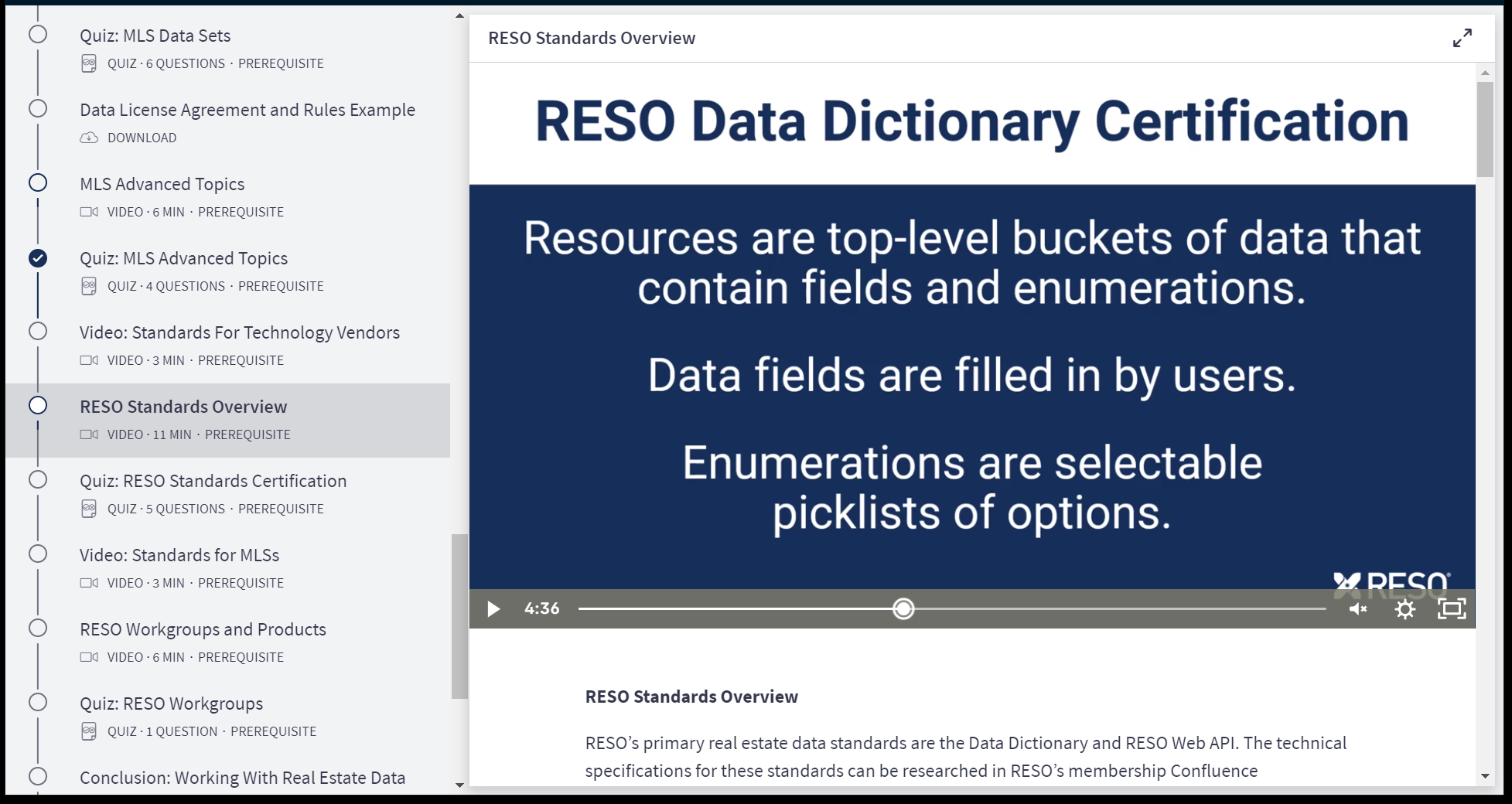Toggle circle for RESO Workgroups and Products
Image resolution: width=1512 pixels, height=804 pixels.
point(38,629)
